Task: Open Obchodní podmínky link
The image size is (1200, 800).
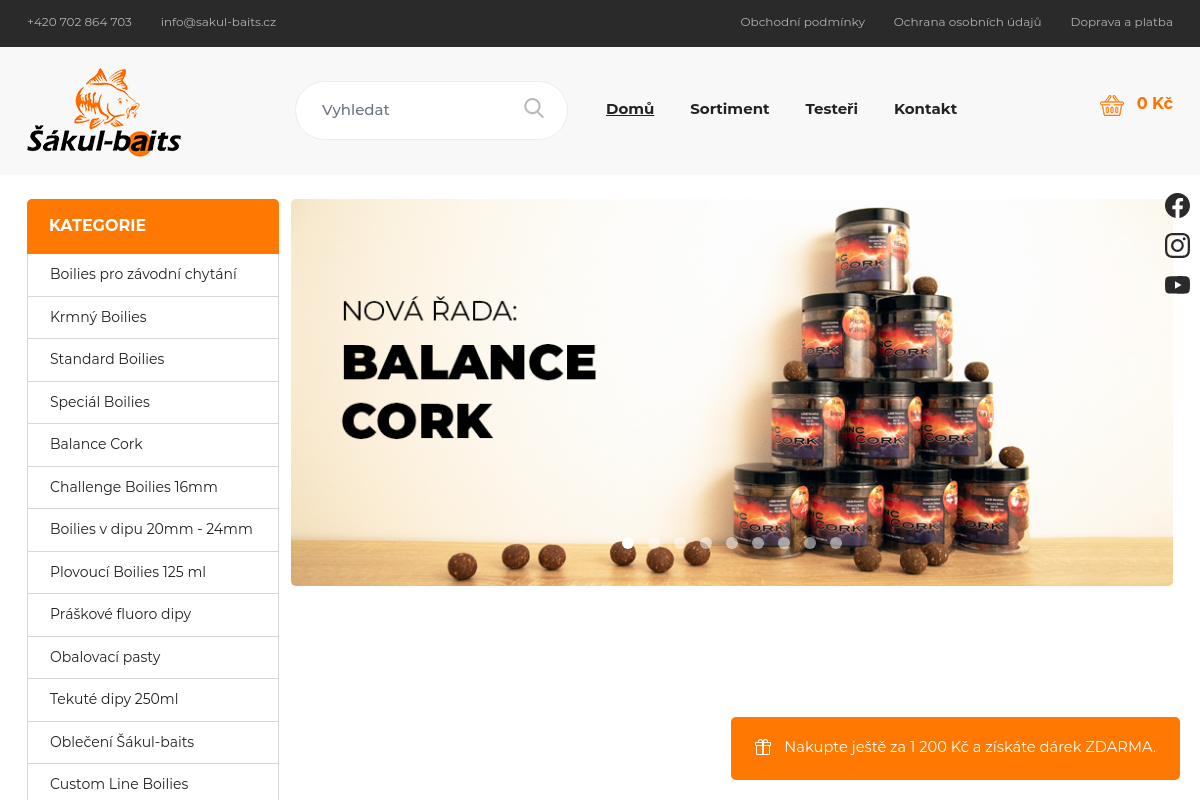Action: tap(802, 22)
